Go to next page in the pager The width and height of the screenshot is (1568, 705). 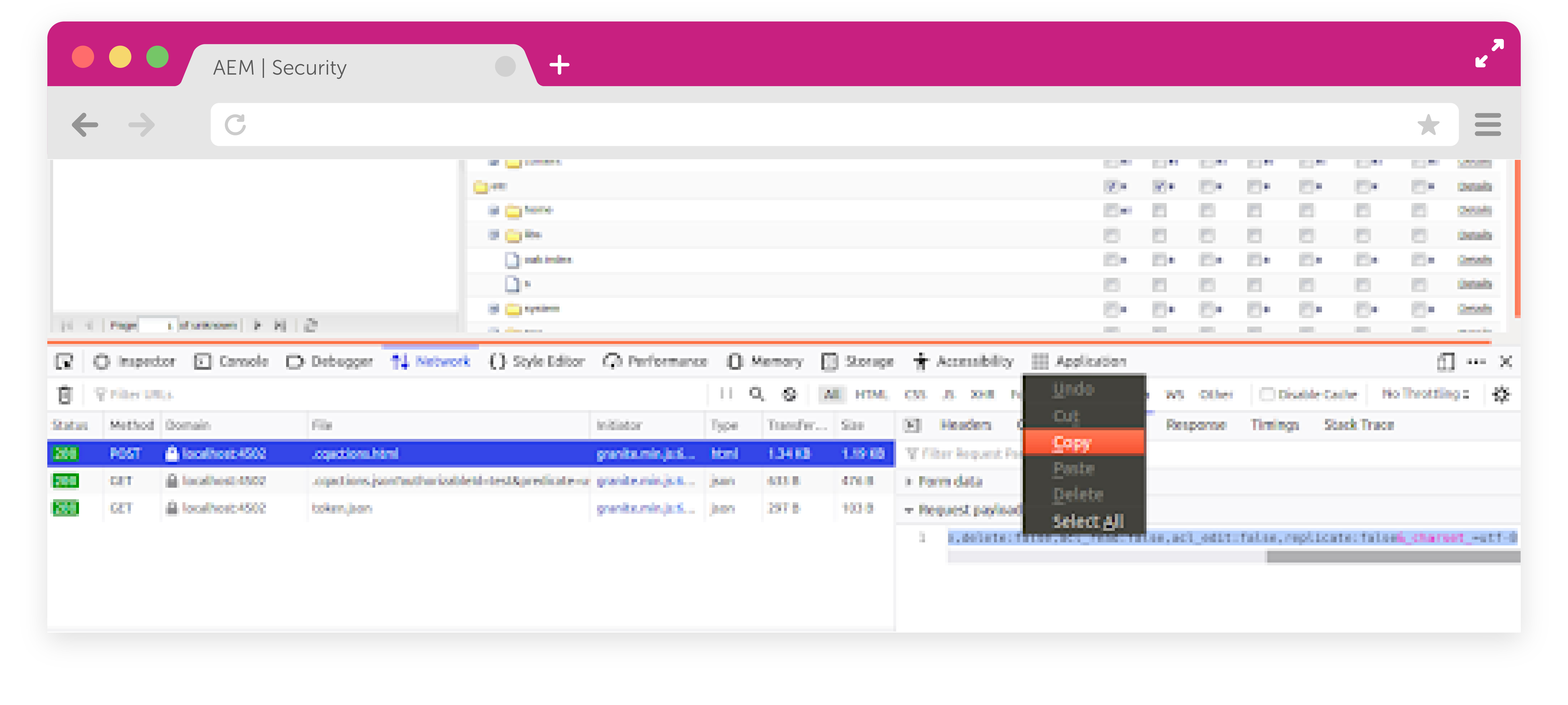[258, 326]
